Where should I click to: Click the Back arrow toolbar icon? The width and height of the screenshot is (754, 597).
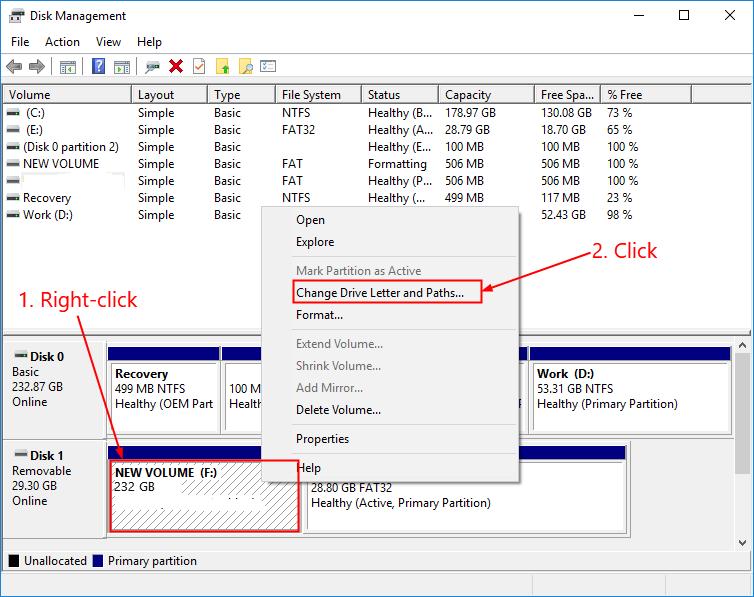point(14,66)
